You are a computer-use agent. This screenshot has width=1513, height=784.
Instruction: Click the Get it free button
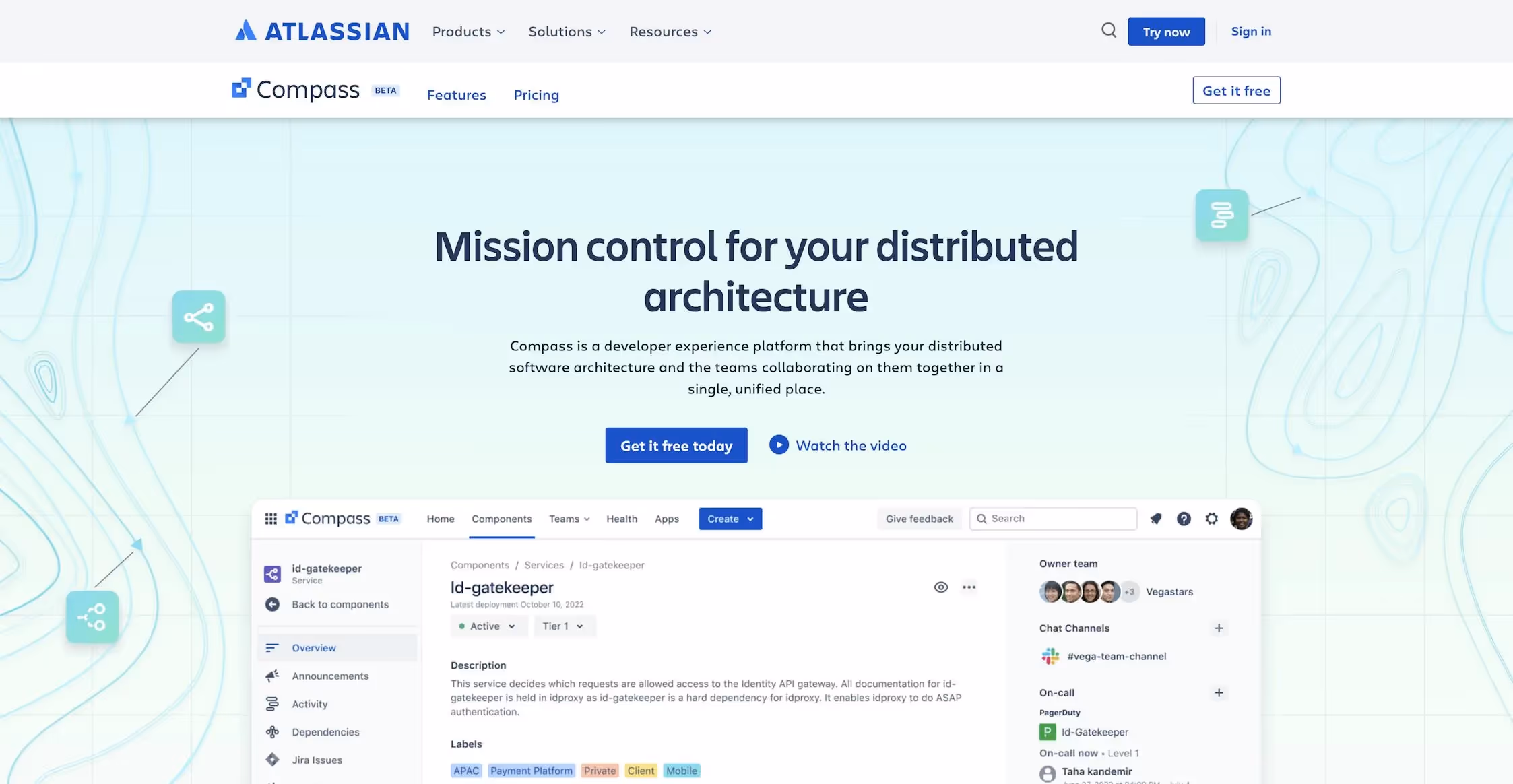(1236, 90)
